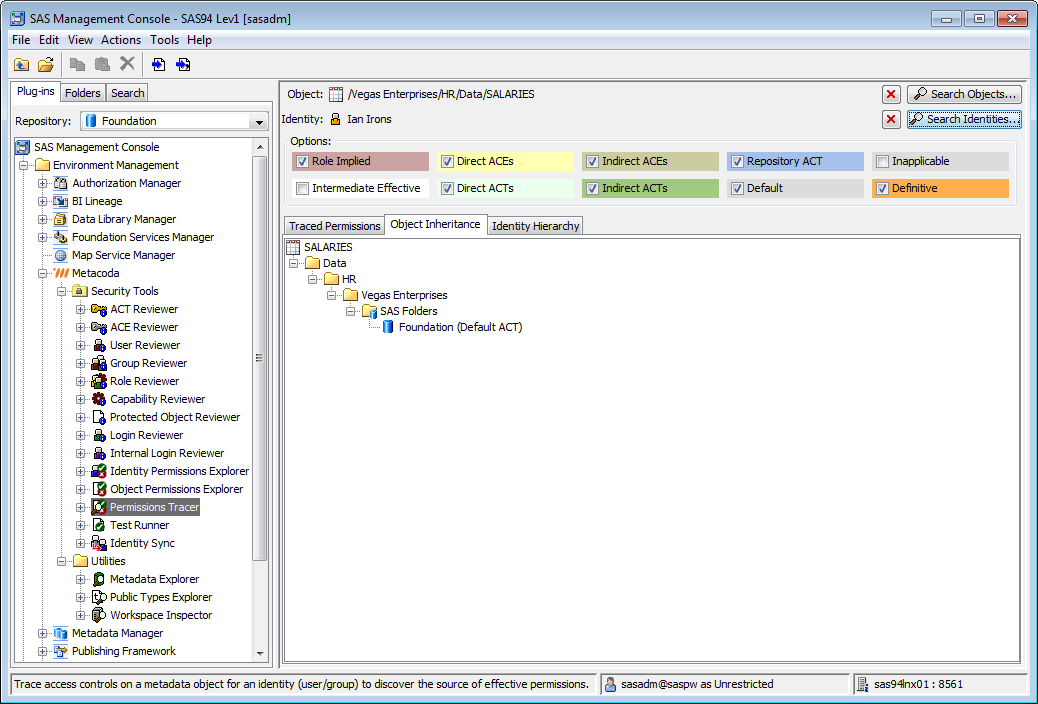Screen dimensions: 1038x704
Task: Toggle the Default option checkbox
Action: 737,188
